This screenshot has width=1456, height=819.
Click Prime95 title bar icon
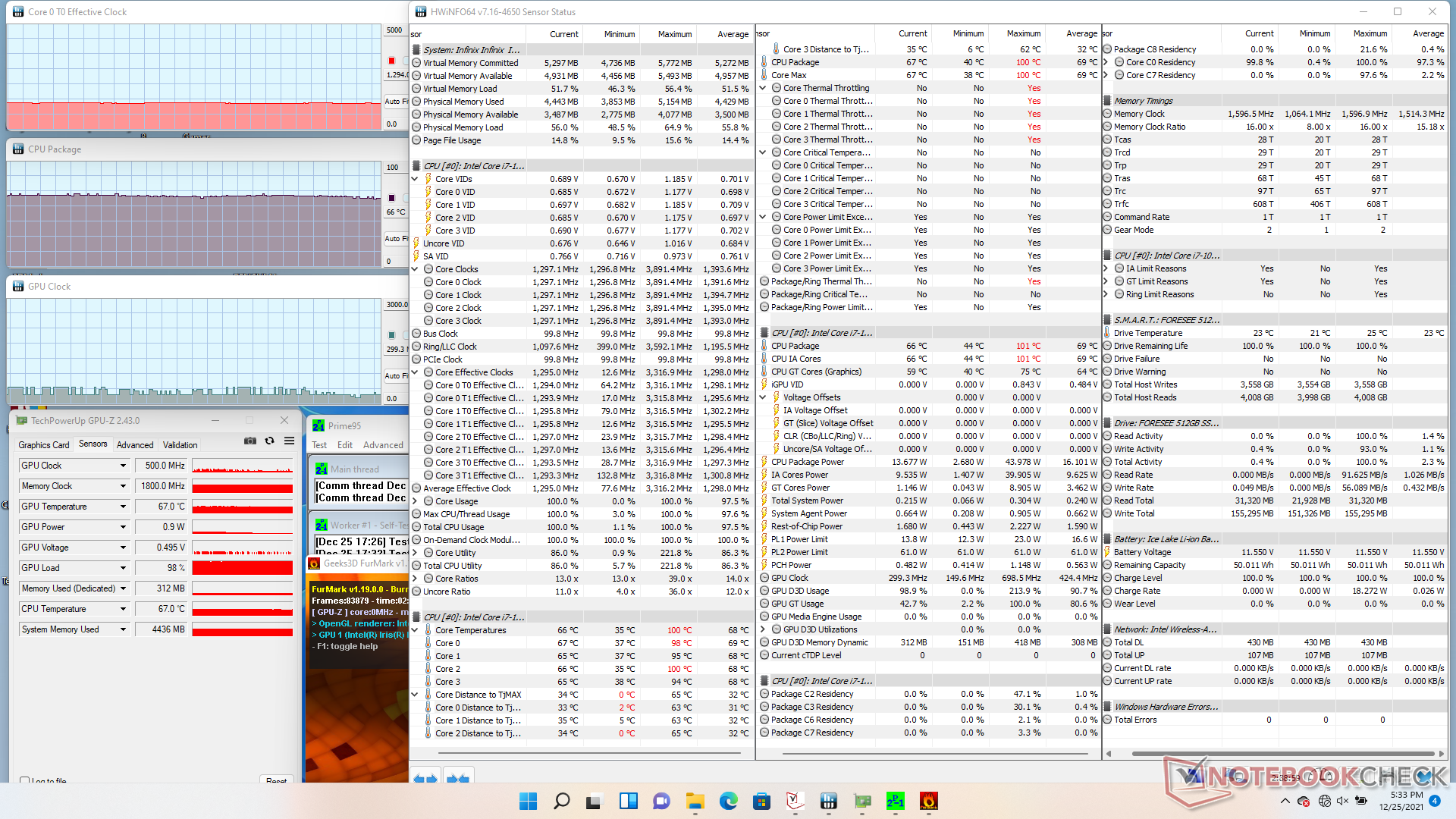318,425
